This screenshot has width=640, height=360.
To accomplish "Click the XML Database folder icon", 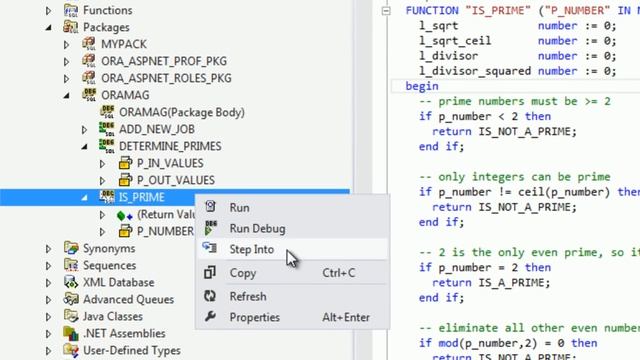I will (71, 282).
